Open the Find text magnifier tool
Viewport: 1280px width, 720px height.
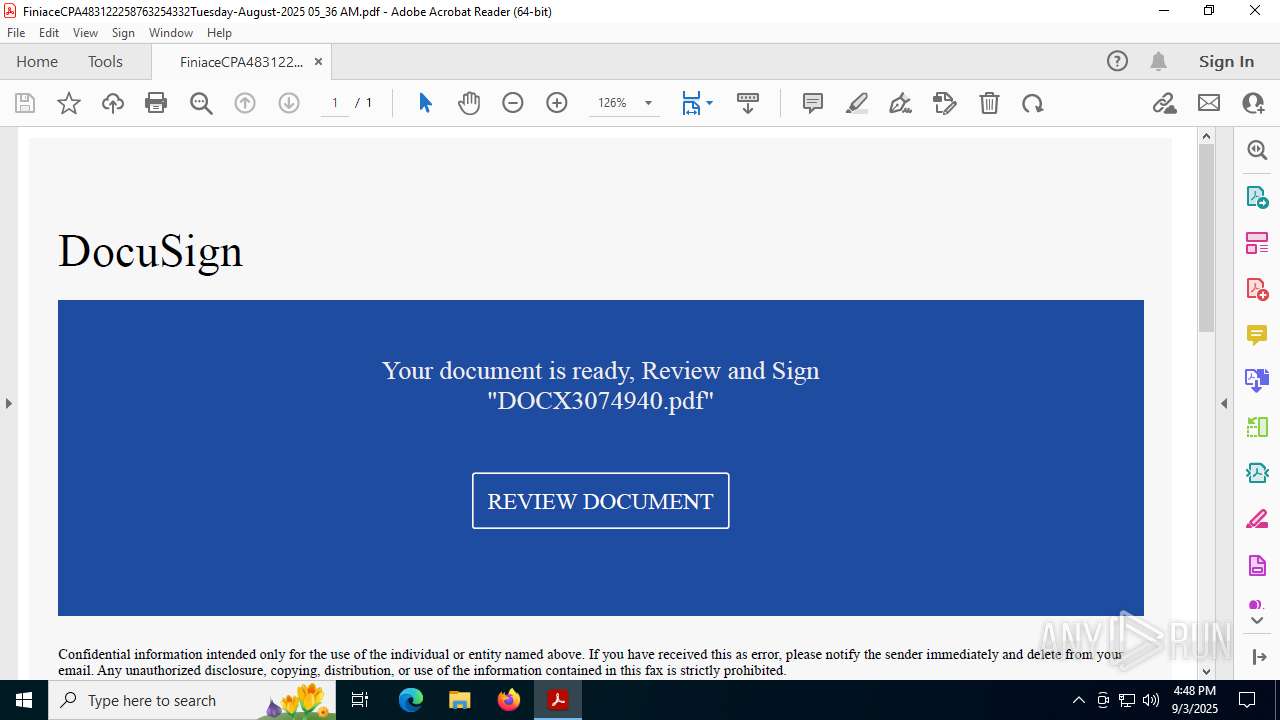201,103
